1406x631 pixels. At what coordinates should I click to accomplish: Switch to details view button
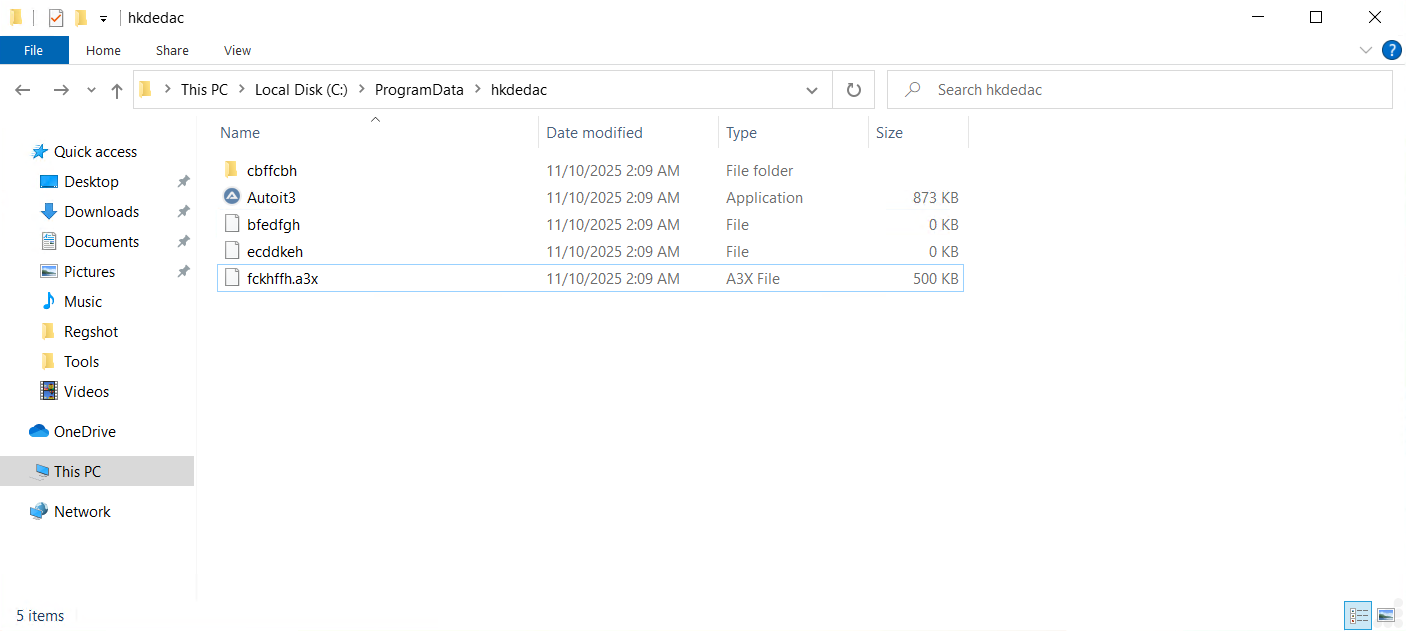click(1358, 615)
